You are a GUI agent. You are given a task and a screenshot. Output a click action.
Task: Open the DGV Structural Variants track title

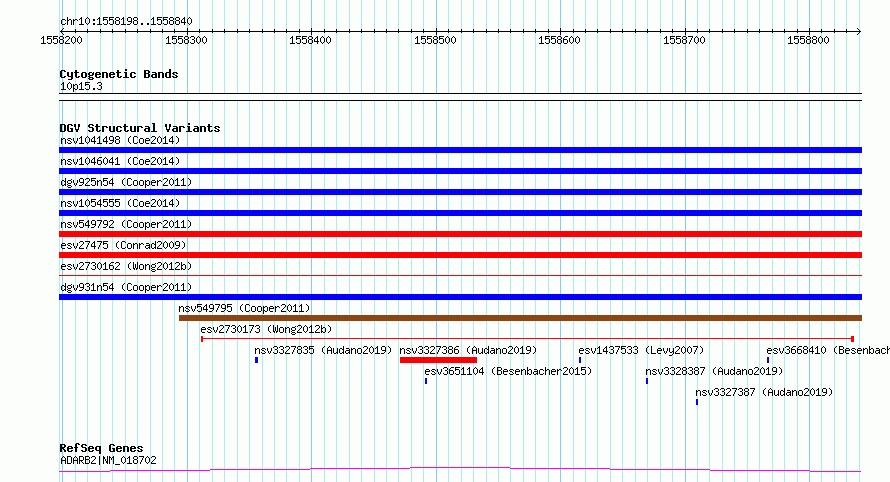[140, 128]
